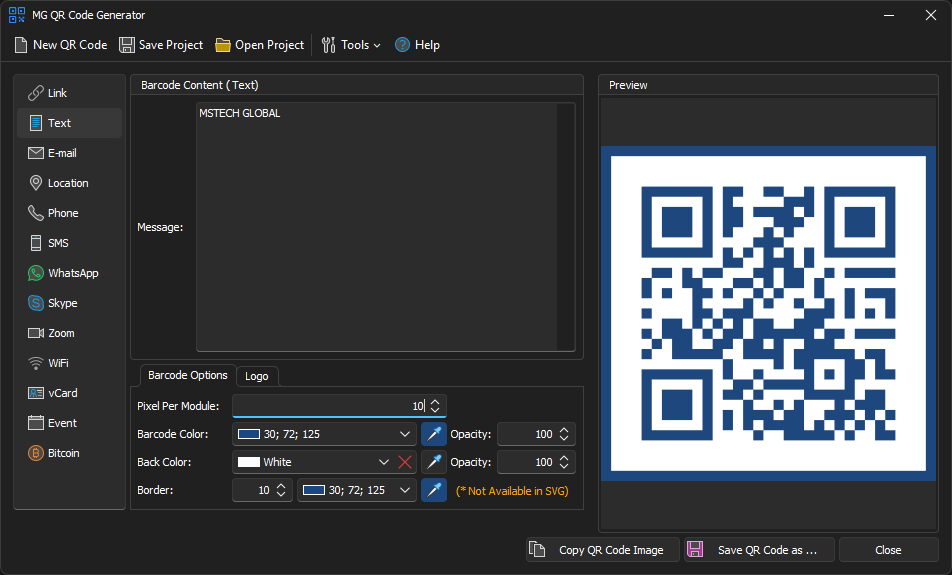This screenshot has height=575, width=952.
Task: Switch to the Barcode Options tab
Action: (188, 375)
